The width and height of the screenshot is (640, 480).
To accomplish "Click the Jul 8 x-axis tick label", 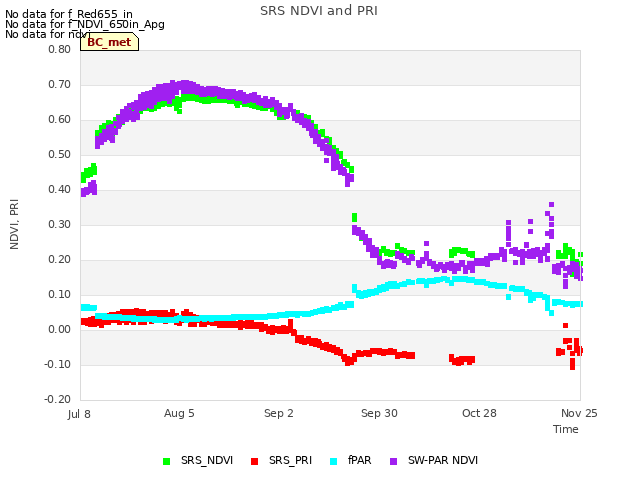I will 79,414.
